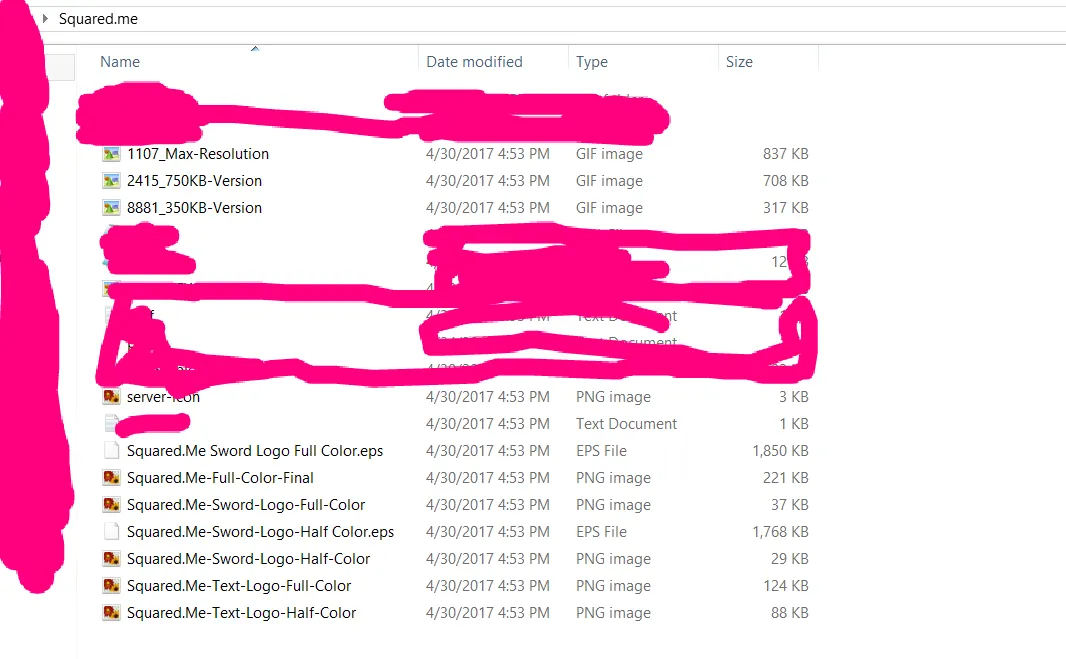Sort files by Date modified column

(474, 62)
